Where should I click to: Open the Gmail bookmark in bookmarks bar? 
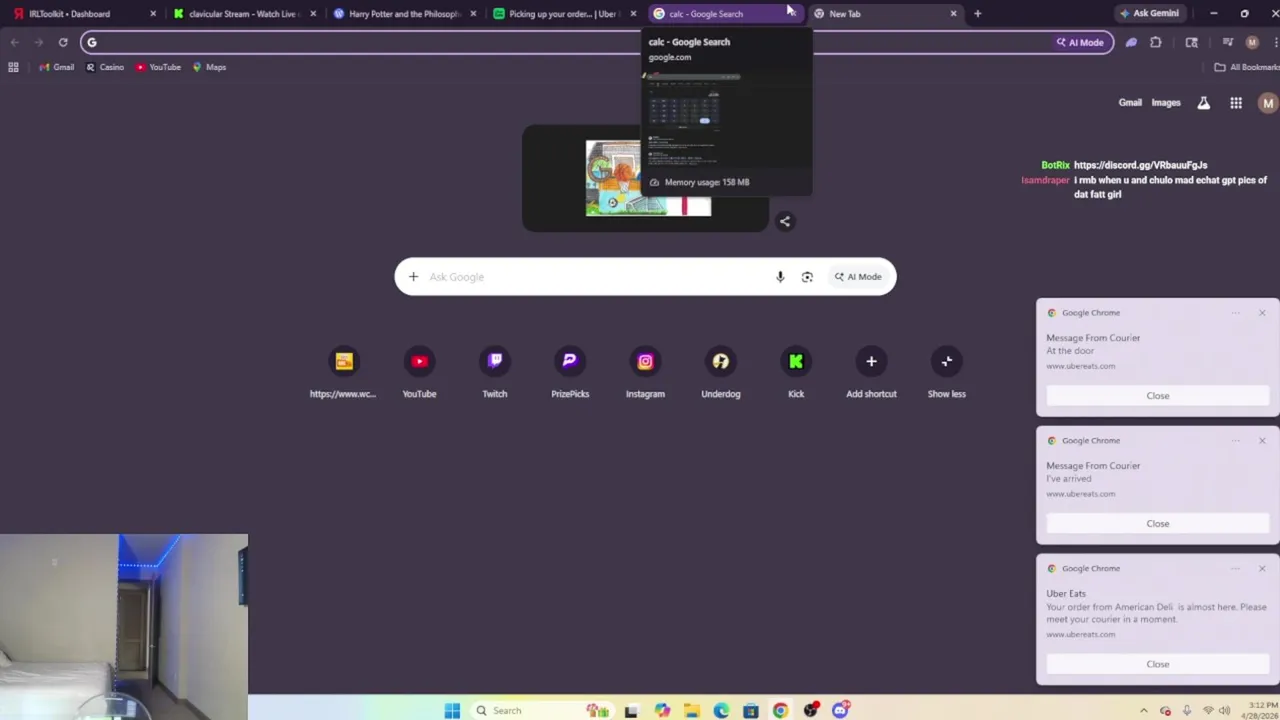[56, 67]
